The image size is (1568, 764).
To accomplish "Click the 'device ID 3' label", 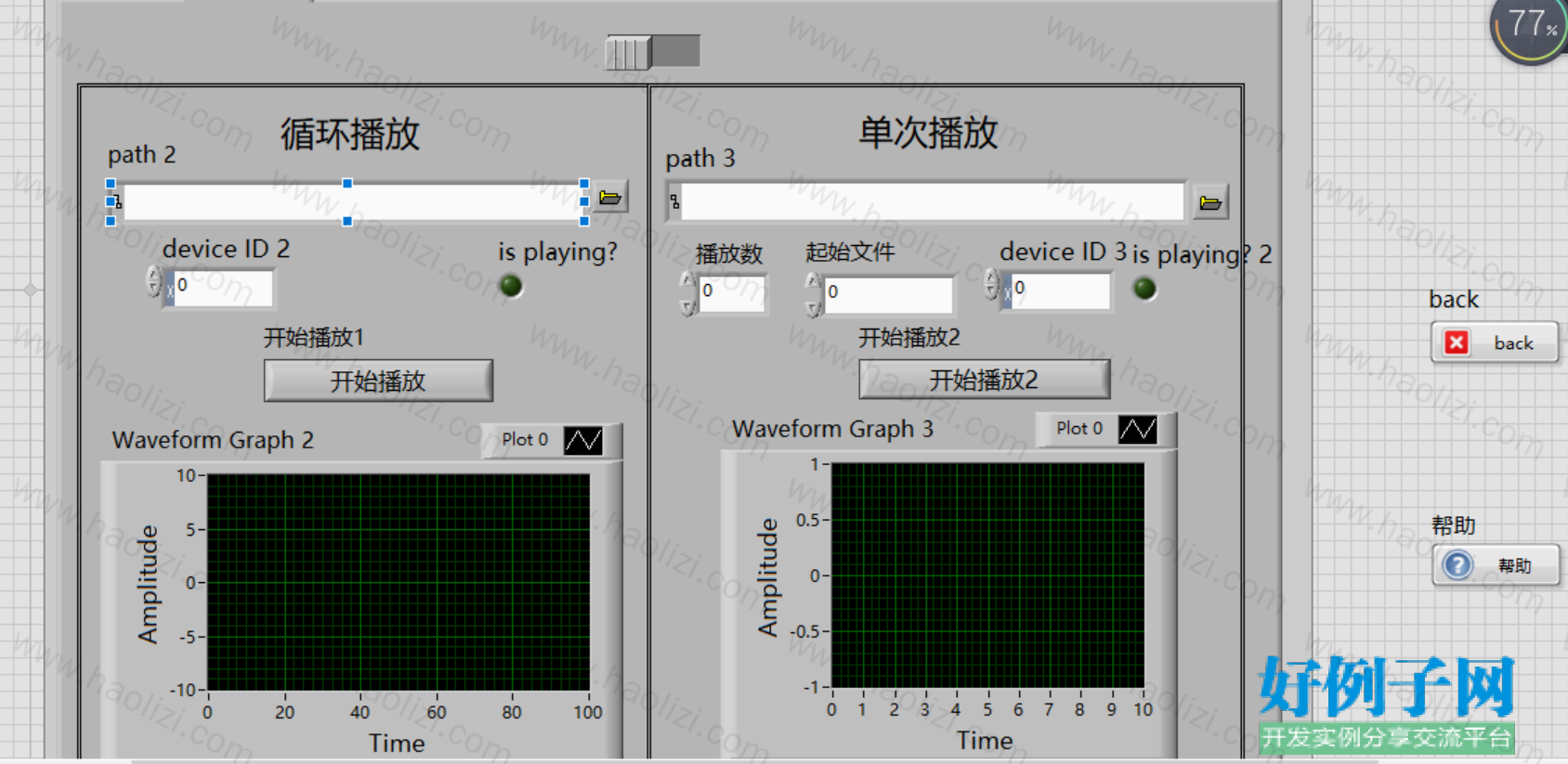I will (x=1063, y=252).
